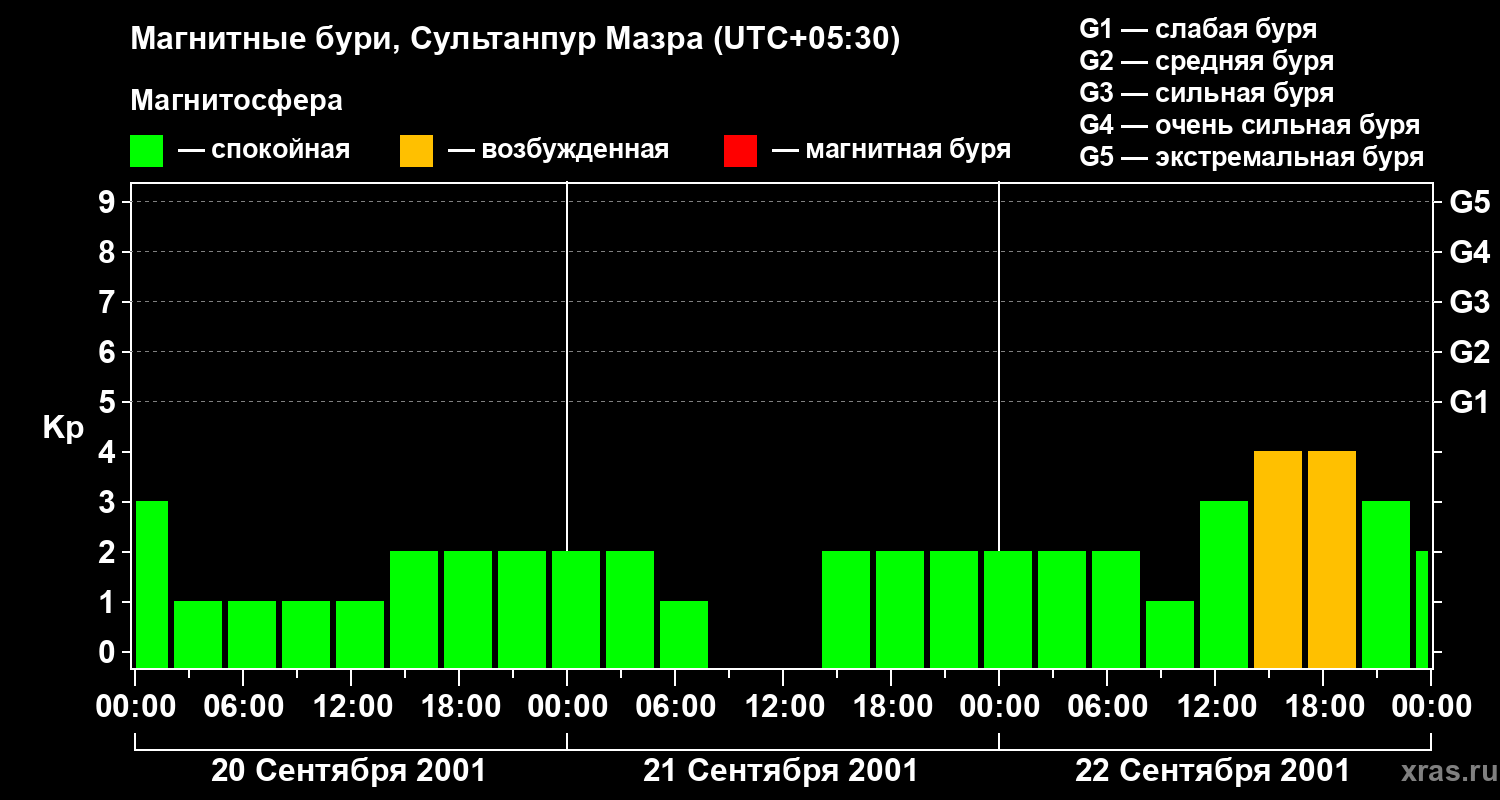1500x800 pixels.
Task: Click the '— возбужденная' legend label
Action: pyautogui.click(x=558, y=150)
